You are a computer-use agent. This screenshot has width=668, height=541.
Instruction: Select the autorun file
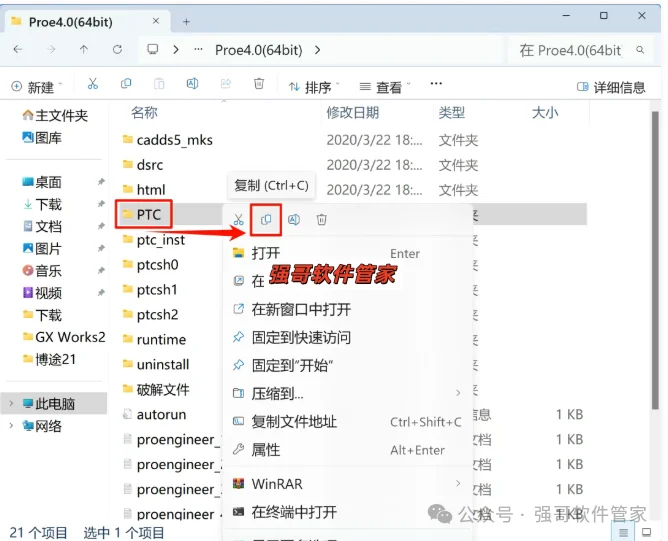click(x=154, y=414)
